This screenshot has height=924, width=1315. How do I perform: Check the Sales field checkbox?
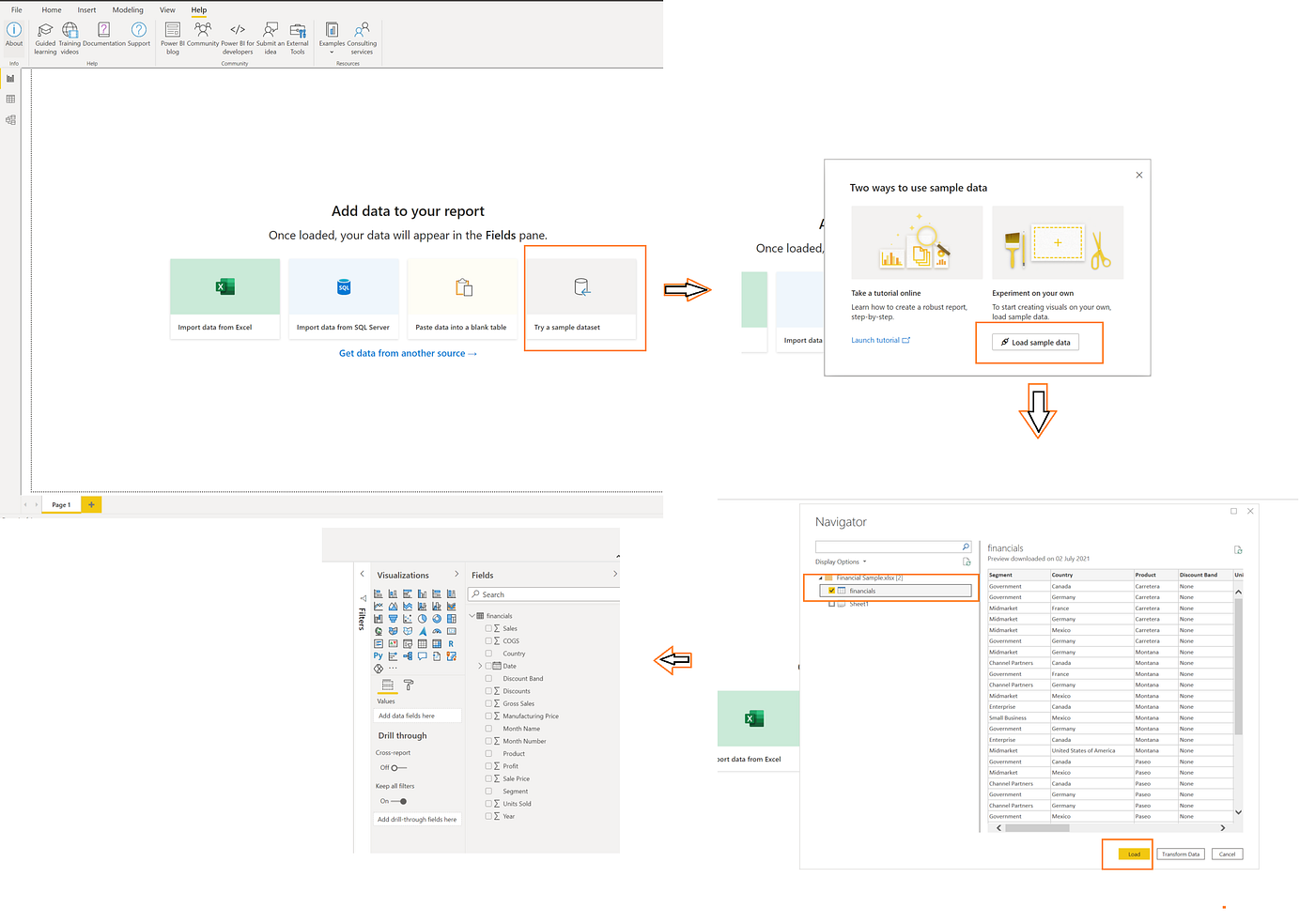pos(488,628)
